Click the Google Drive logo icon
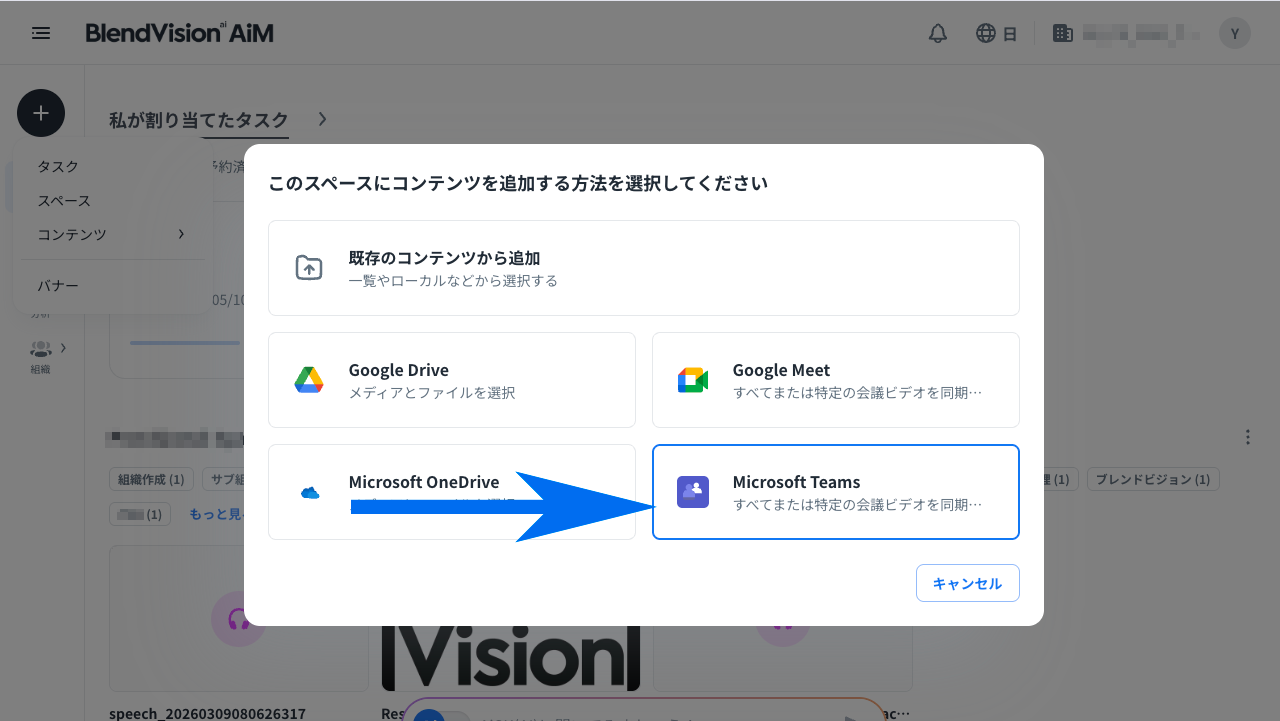 309,380
